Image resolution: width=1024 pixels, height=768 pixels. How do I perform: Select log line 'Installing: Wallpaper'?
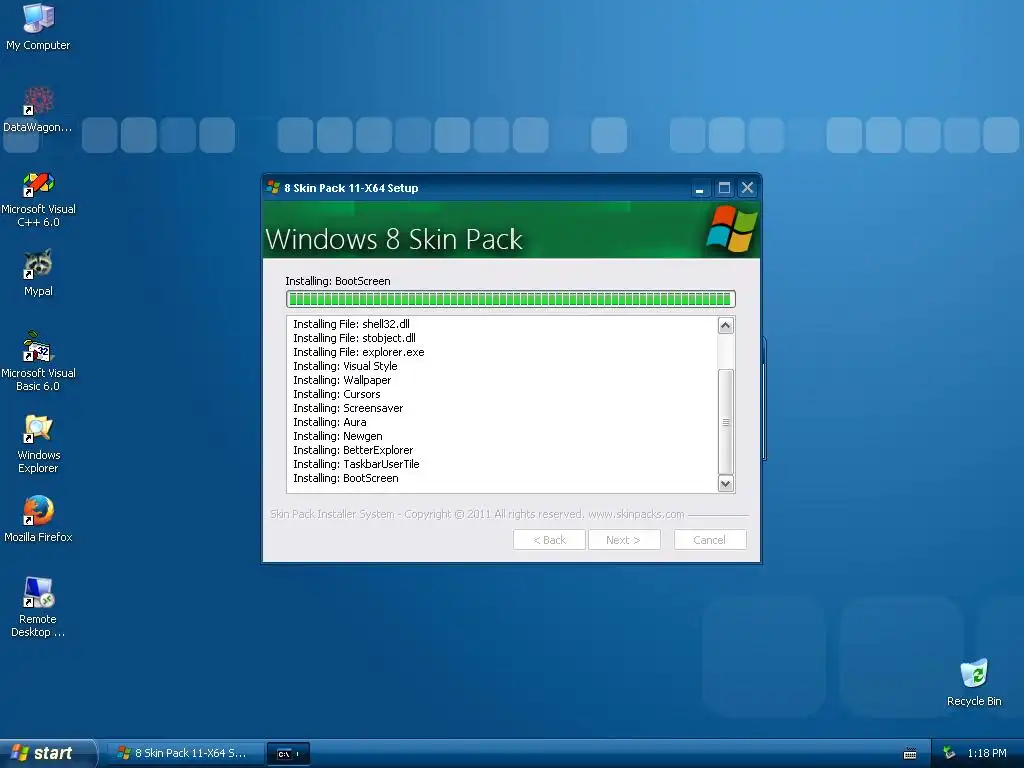coord(342,380)
